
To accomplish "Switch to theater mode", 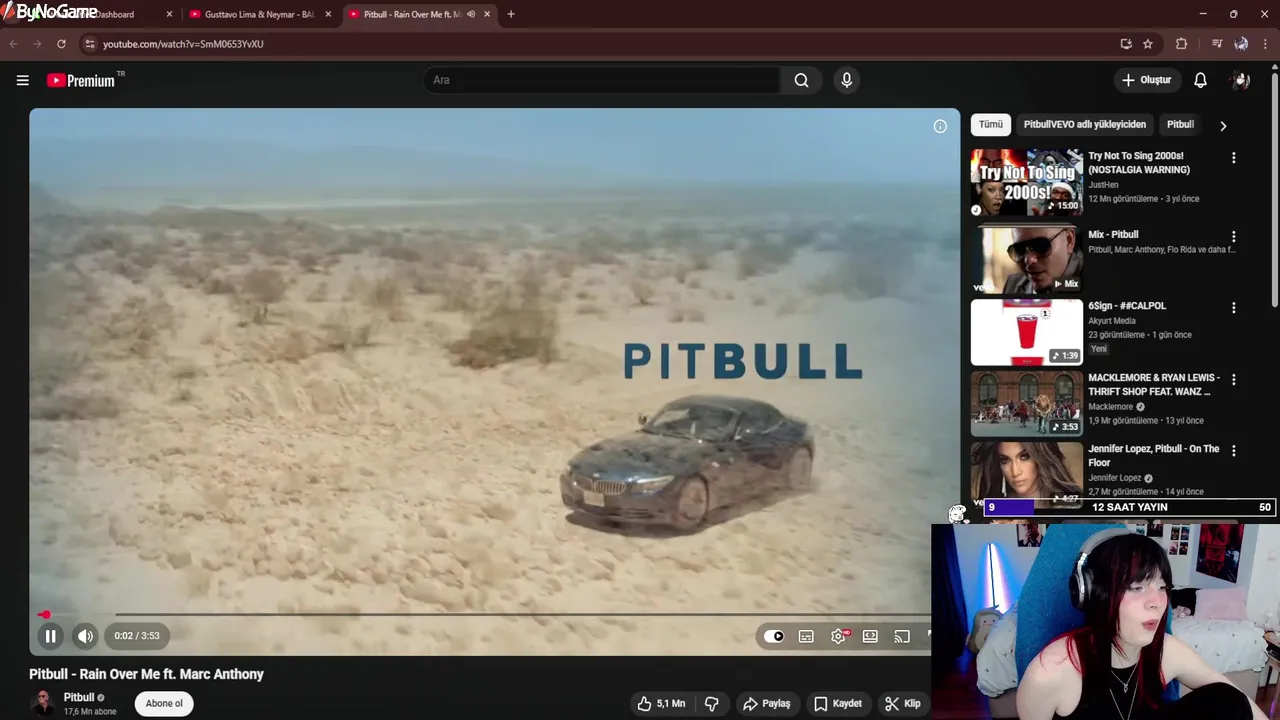I will (870, 636).
